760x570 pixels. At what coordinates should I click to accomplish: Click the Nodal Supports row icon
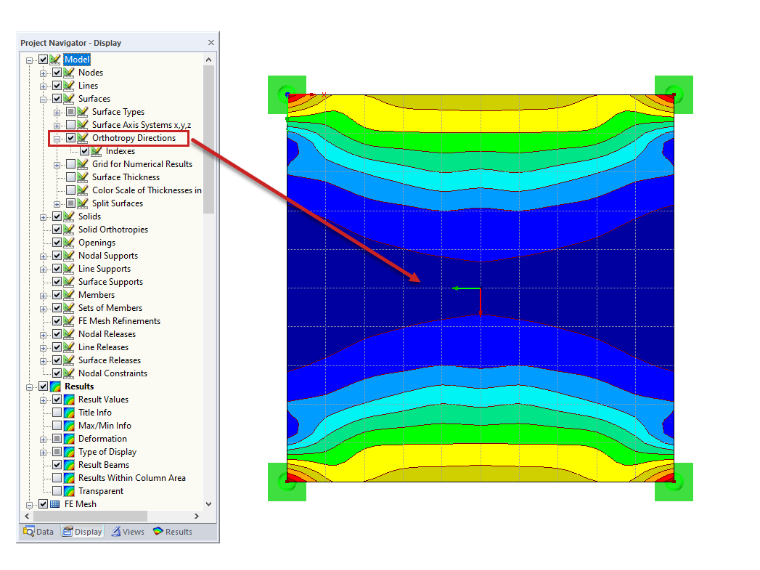(69, 256)
